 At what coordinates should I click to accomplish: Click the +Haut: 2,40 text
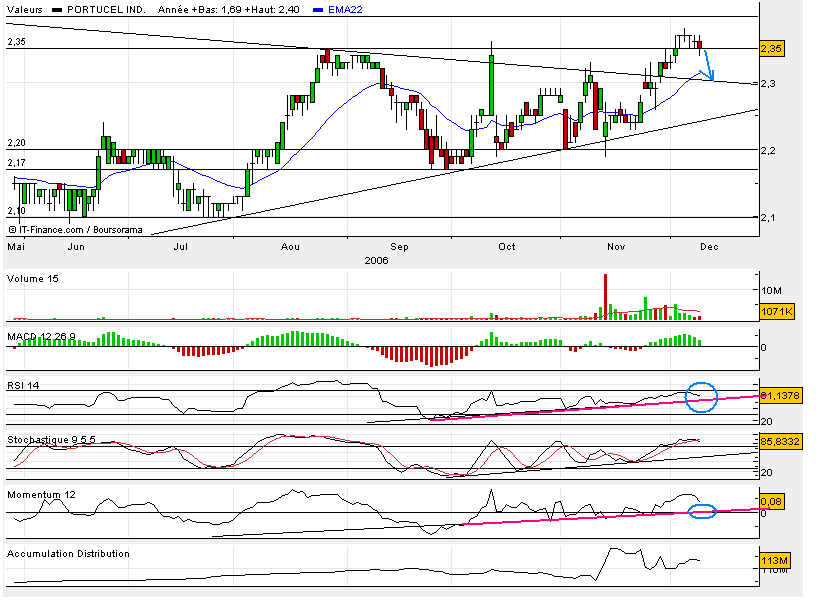[x=272, y=10]
